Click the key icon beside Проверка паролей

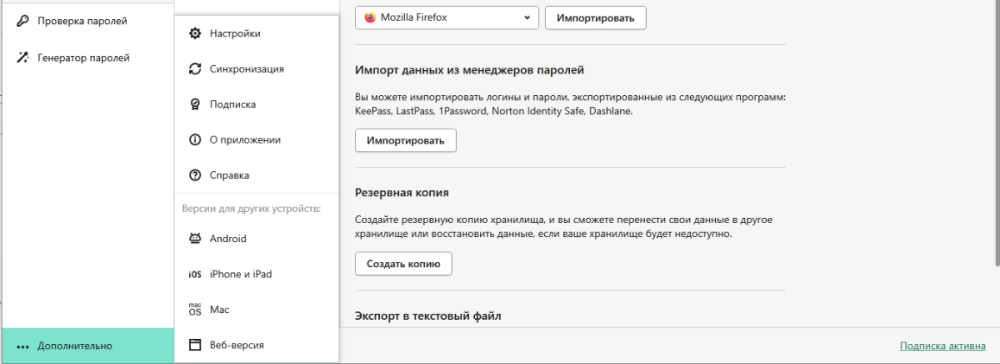[23, 21]
